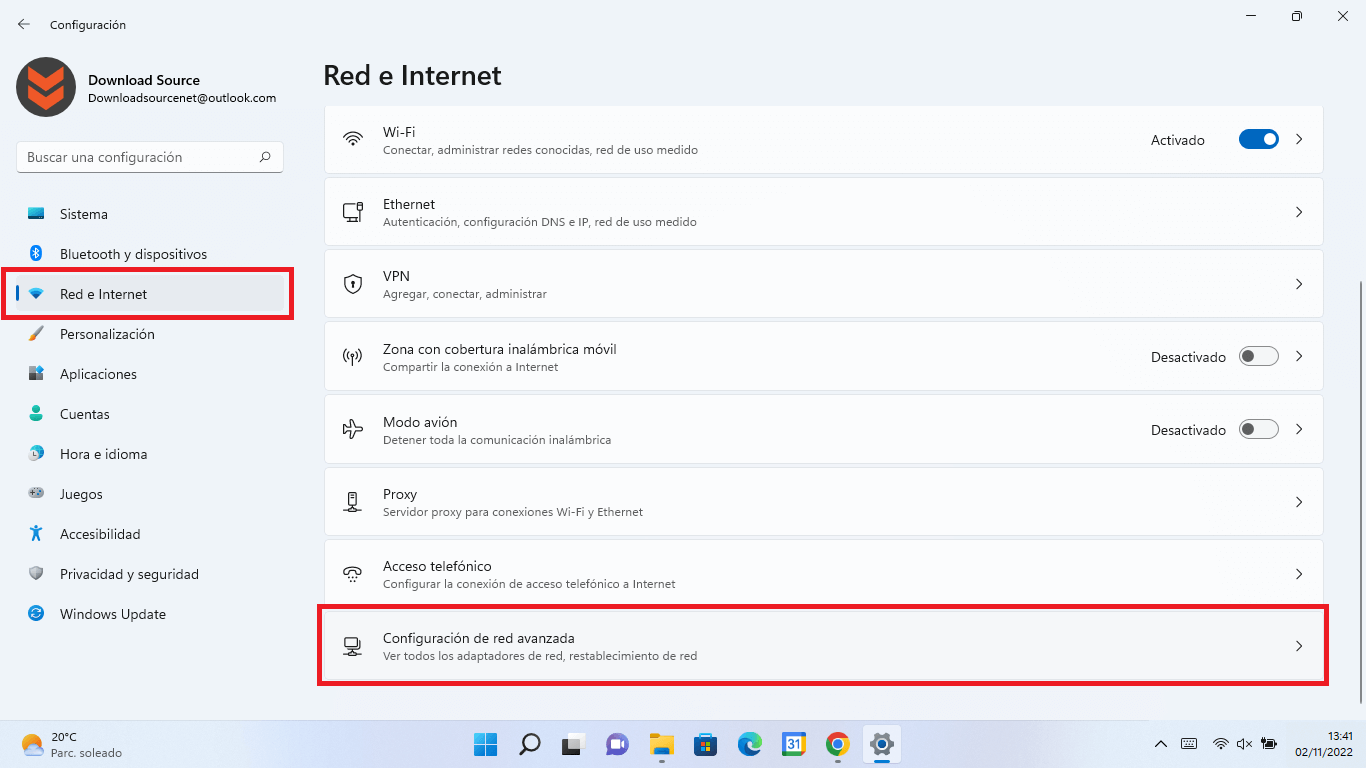
Task: Click the Aplicaciones icon in the sidebar
Action: pos(36,374)
